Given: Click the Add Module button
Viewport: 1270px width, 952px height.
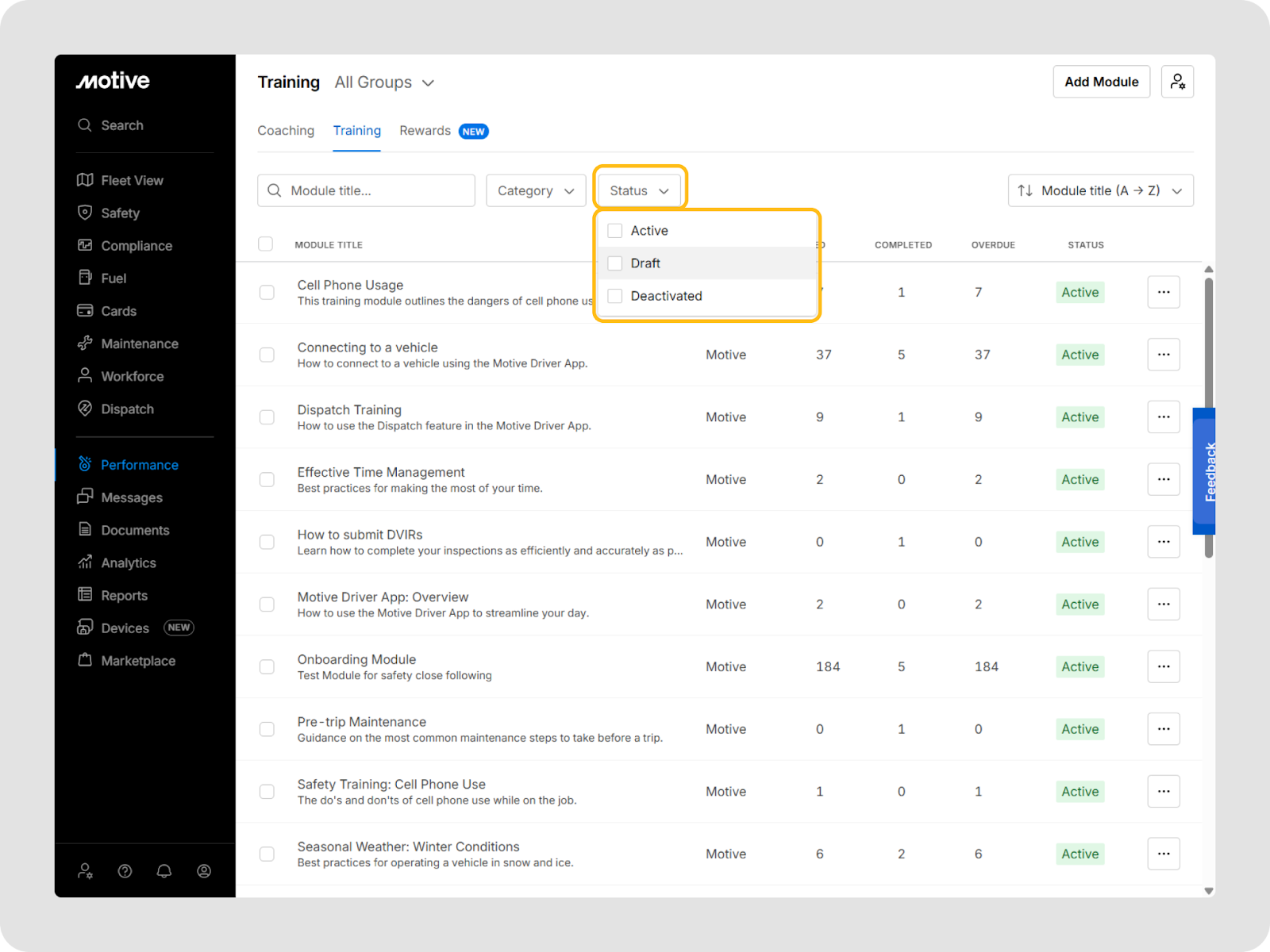Looking at the screenshot, I should (1101, 82).
